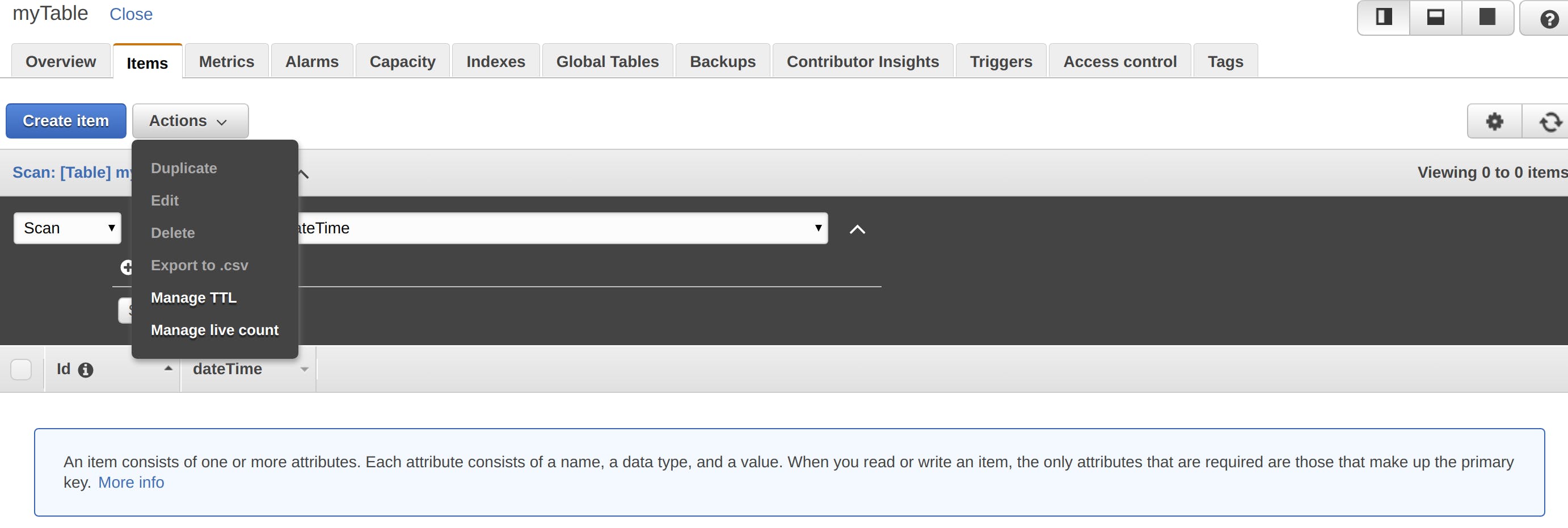Click the myTable title text

pos(50,14)
